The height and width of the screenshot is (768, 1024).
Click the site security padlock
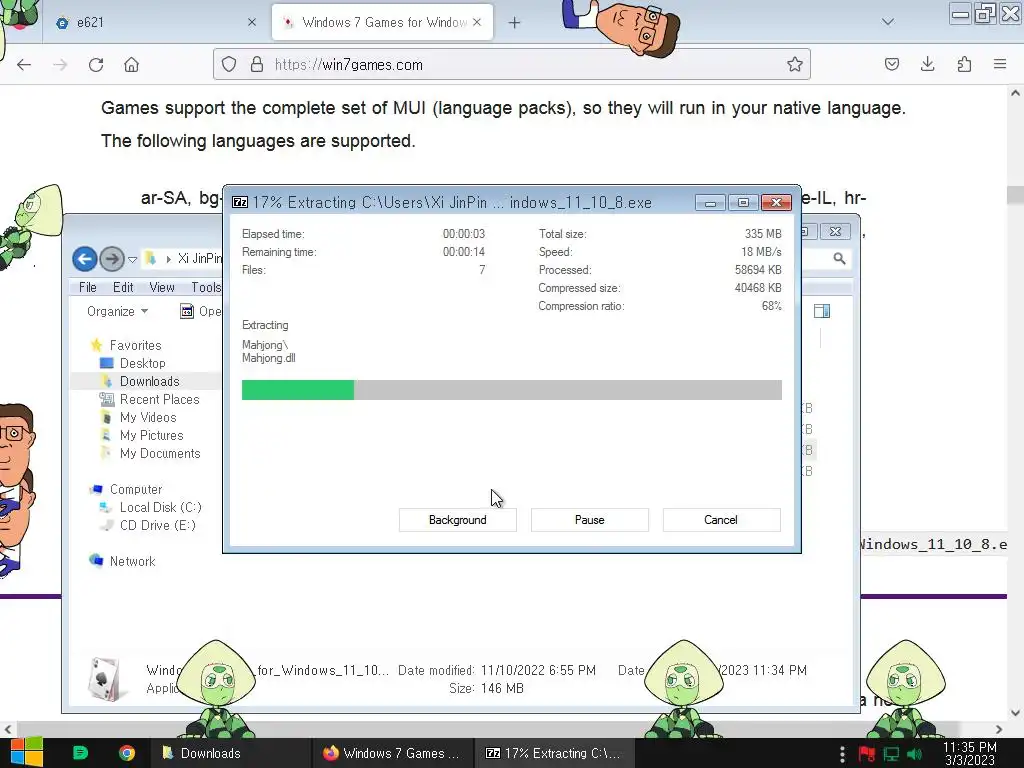(x=257, y=64)
